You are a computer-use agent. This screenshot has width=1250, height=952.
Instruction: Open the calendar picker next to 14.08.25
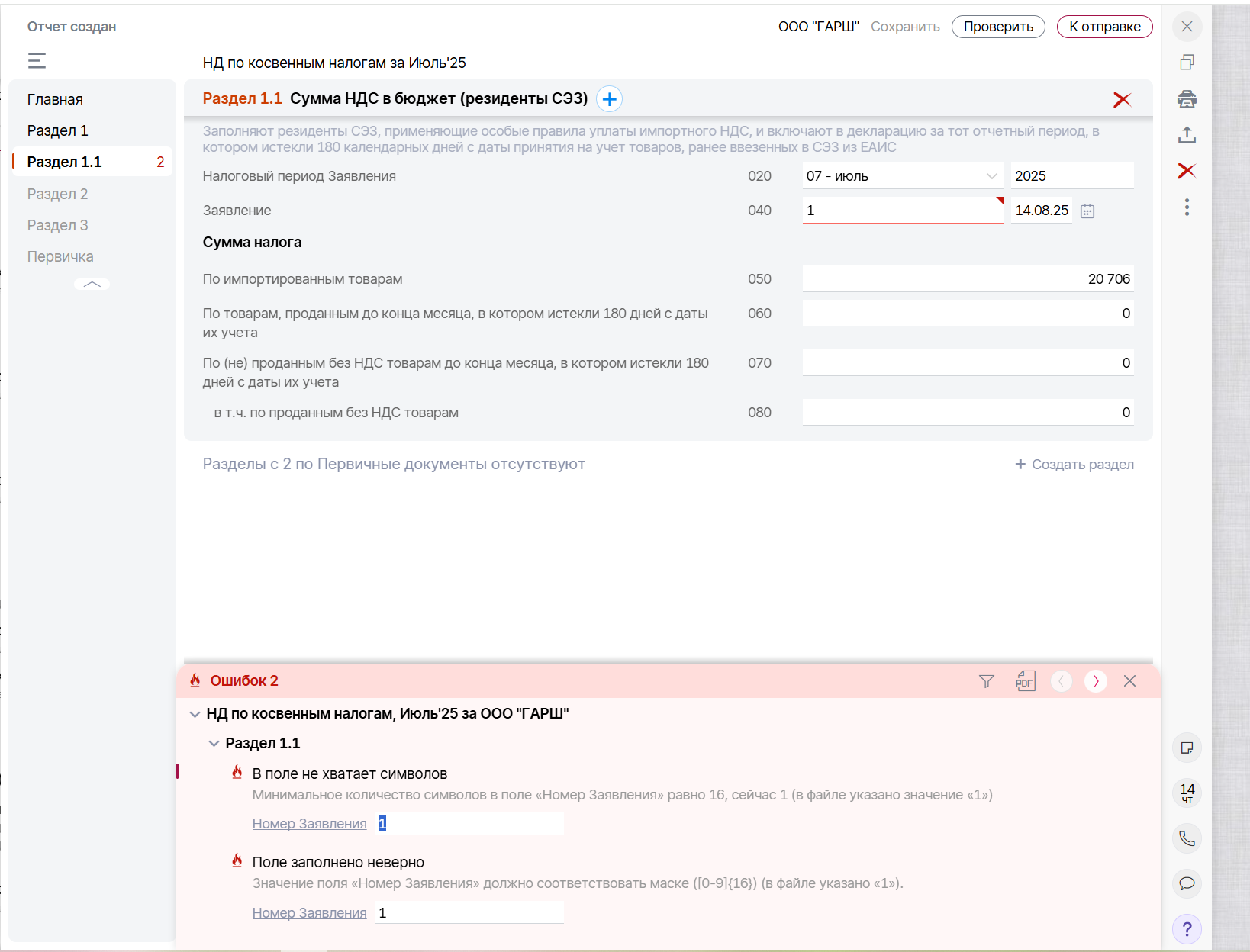click(x=1087, y=211)
